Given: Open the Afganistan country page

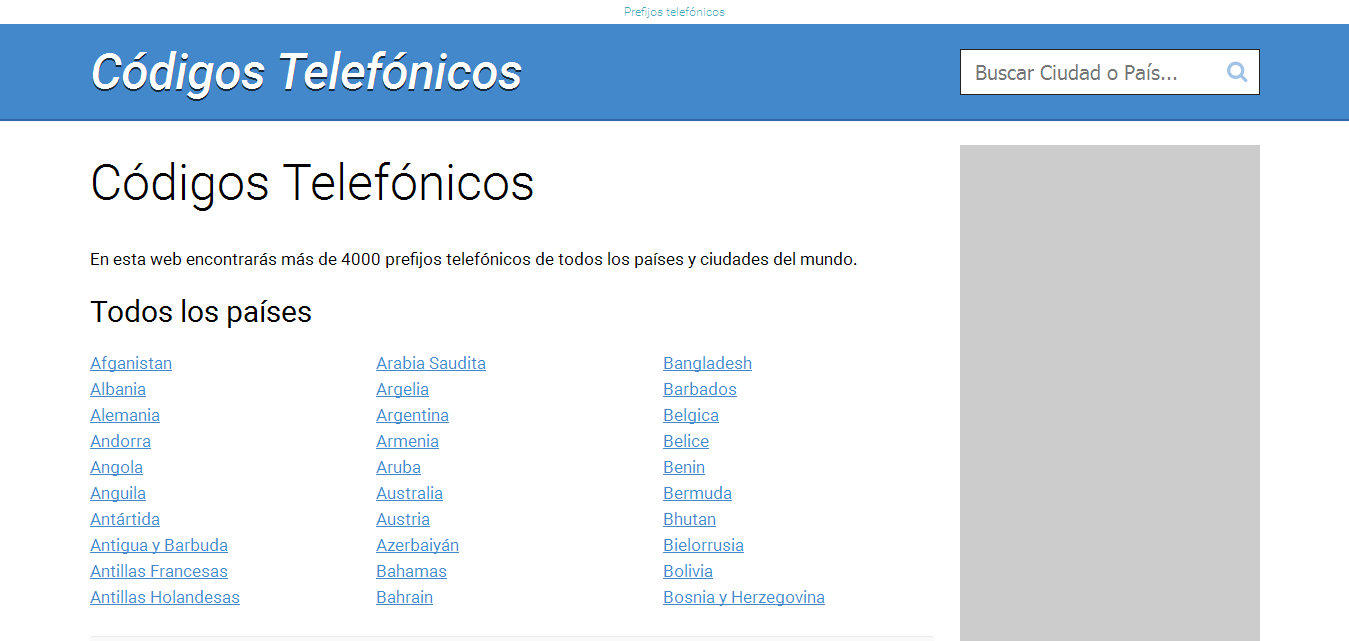Looking at the screenshot, I should pyautogui.click(x=131, y=363).
